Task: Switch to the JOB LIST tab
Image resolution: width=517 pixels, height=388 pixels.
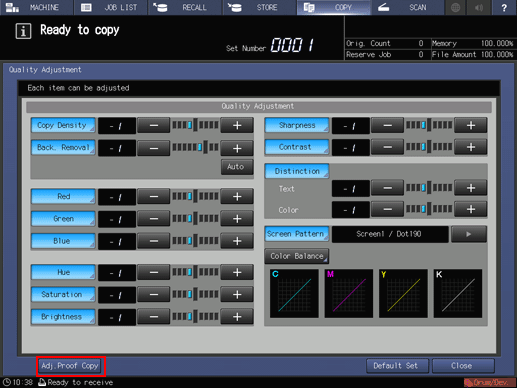Action: pos(111,7)
